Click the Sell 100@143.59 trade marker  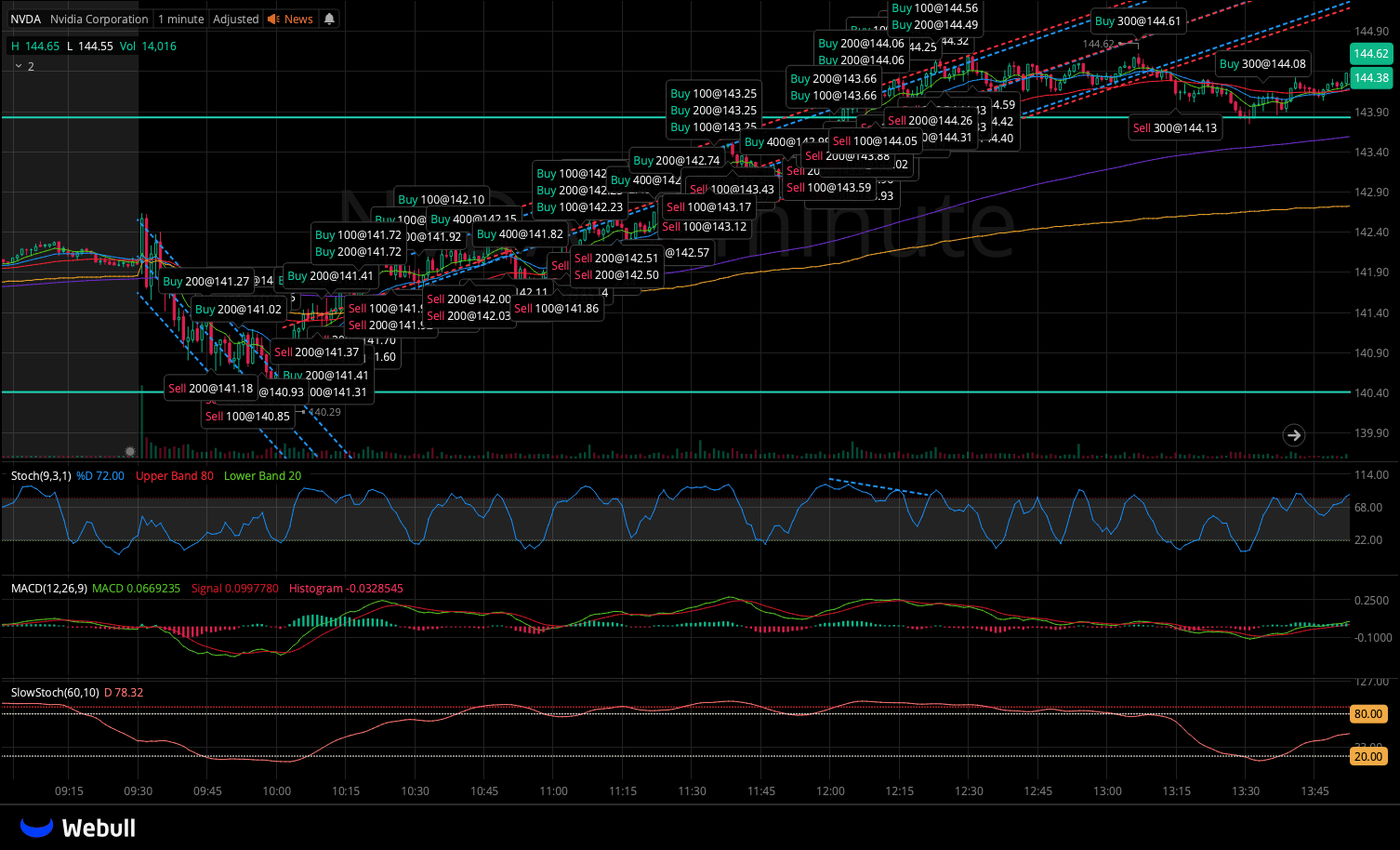(x=829, y=188)
